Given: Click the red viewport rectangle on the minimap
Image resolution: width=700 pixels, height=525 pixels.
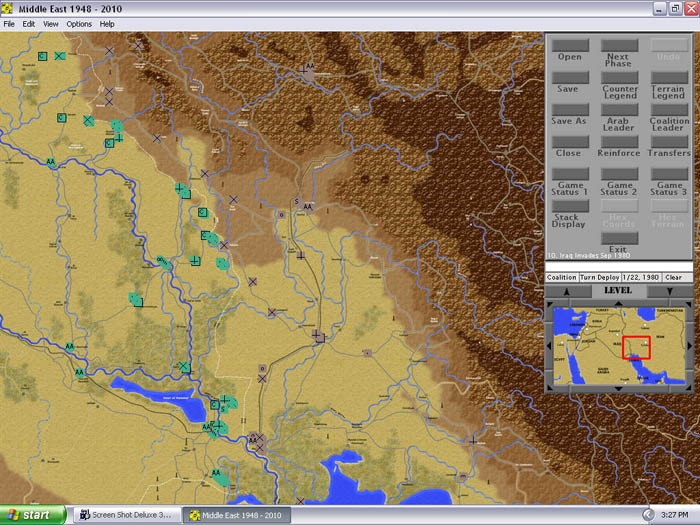Looking at the screenshot, I should (636, 347).
